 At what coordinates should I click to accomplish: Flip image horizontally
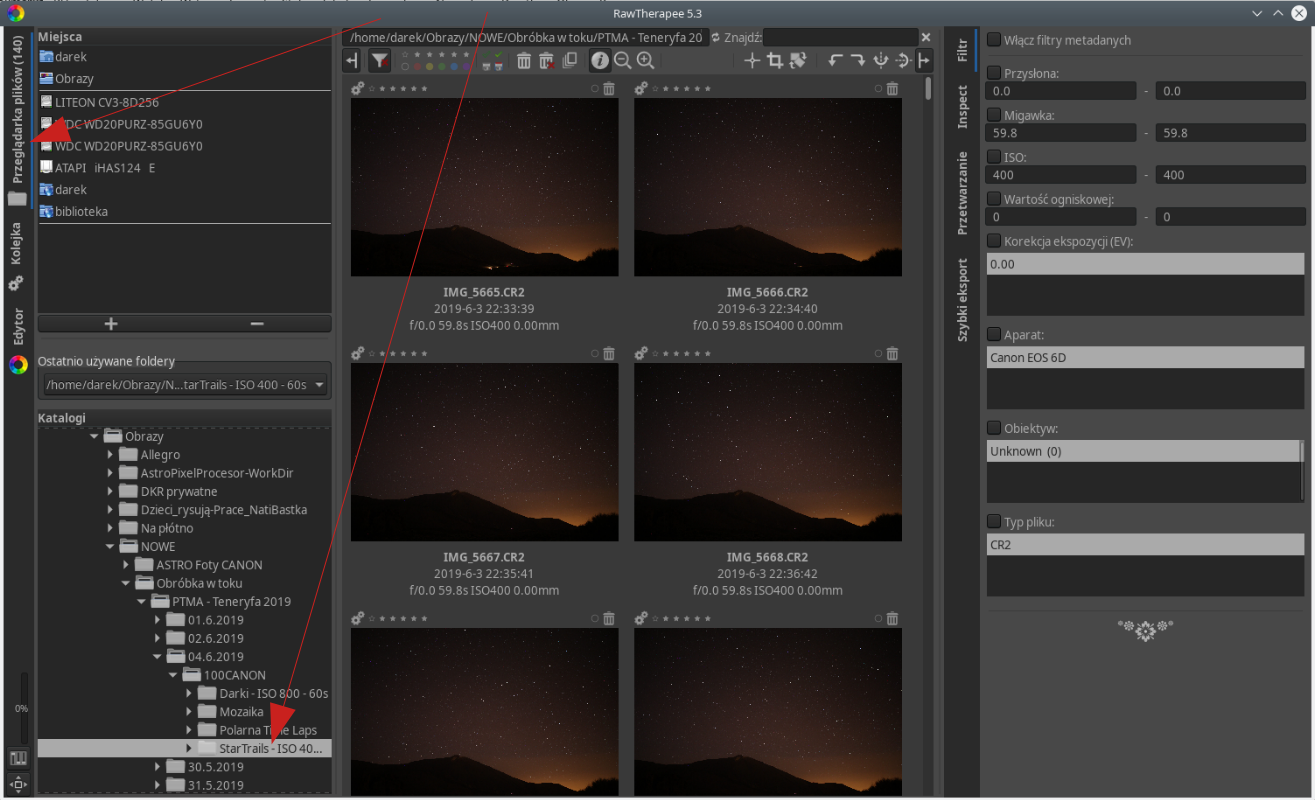tap(880, 61)
